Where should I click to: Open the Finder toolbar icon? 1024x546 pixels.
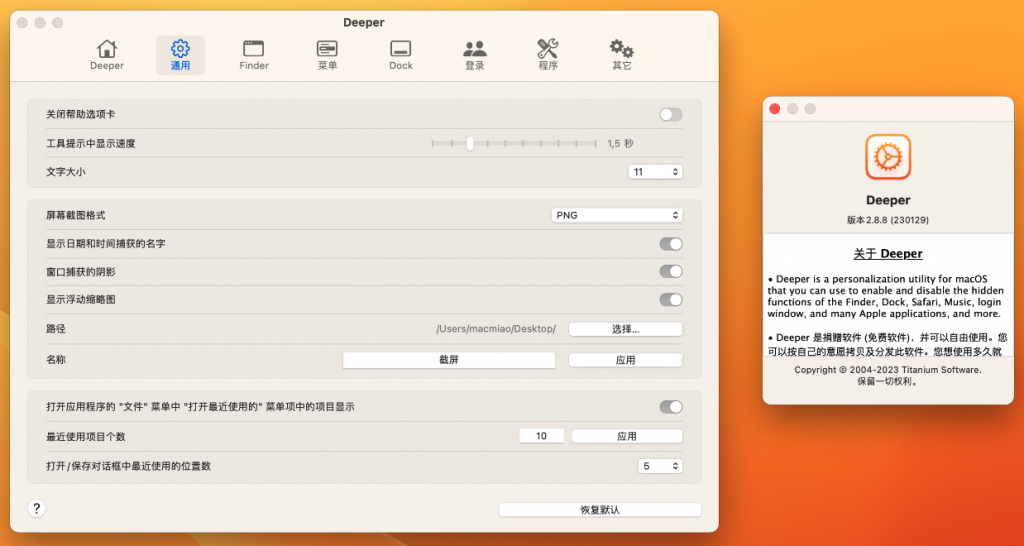click(253, 49)
